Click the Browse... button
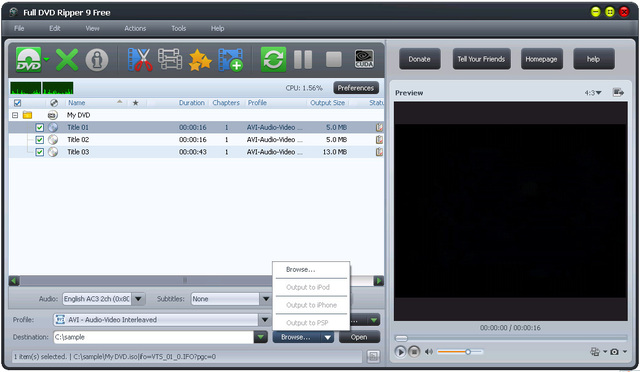 (x=297, y=337)
